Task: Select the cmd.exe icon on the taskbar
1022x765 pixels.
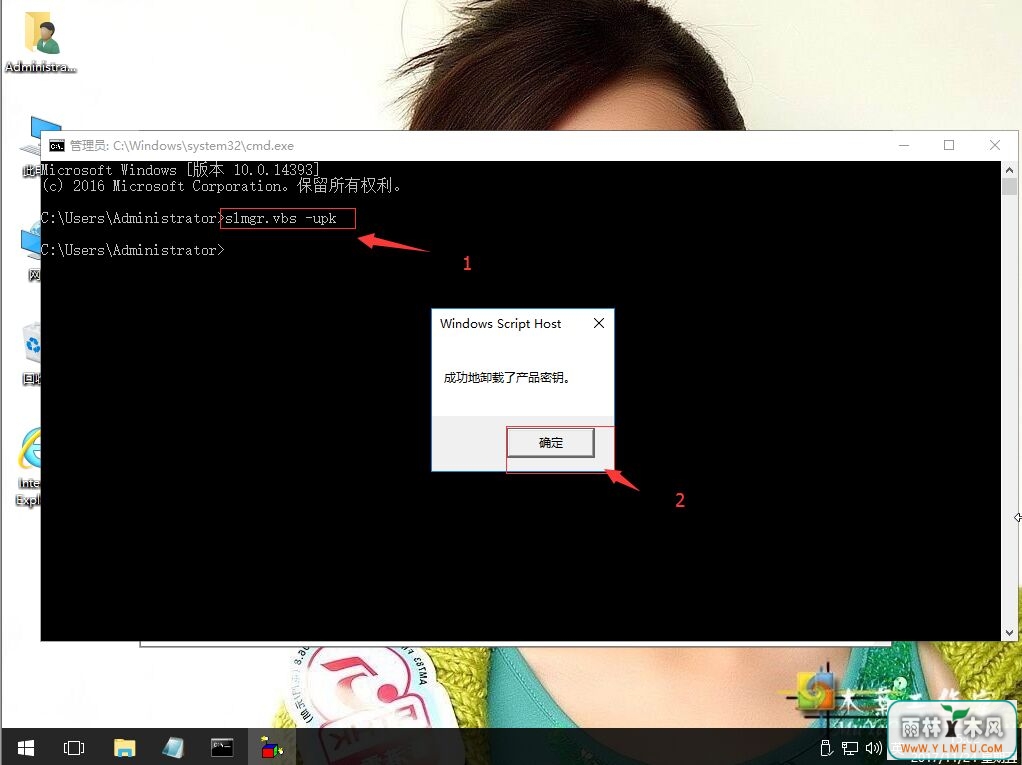Action: (x=222, y=747)
